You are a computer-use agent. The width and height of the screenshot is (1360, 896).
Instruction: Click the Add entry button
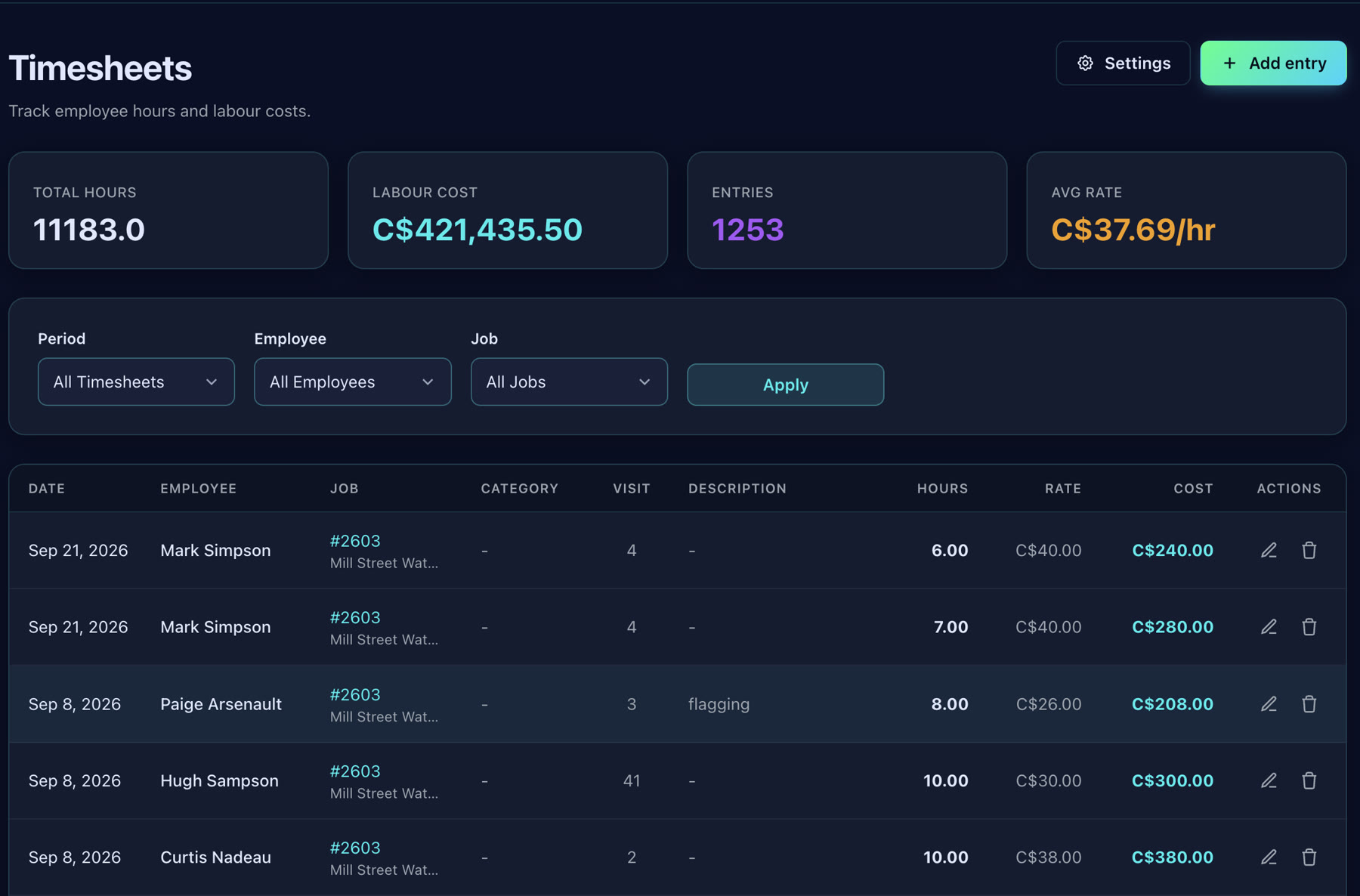tap(1273, 63)
